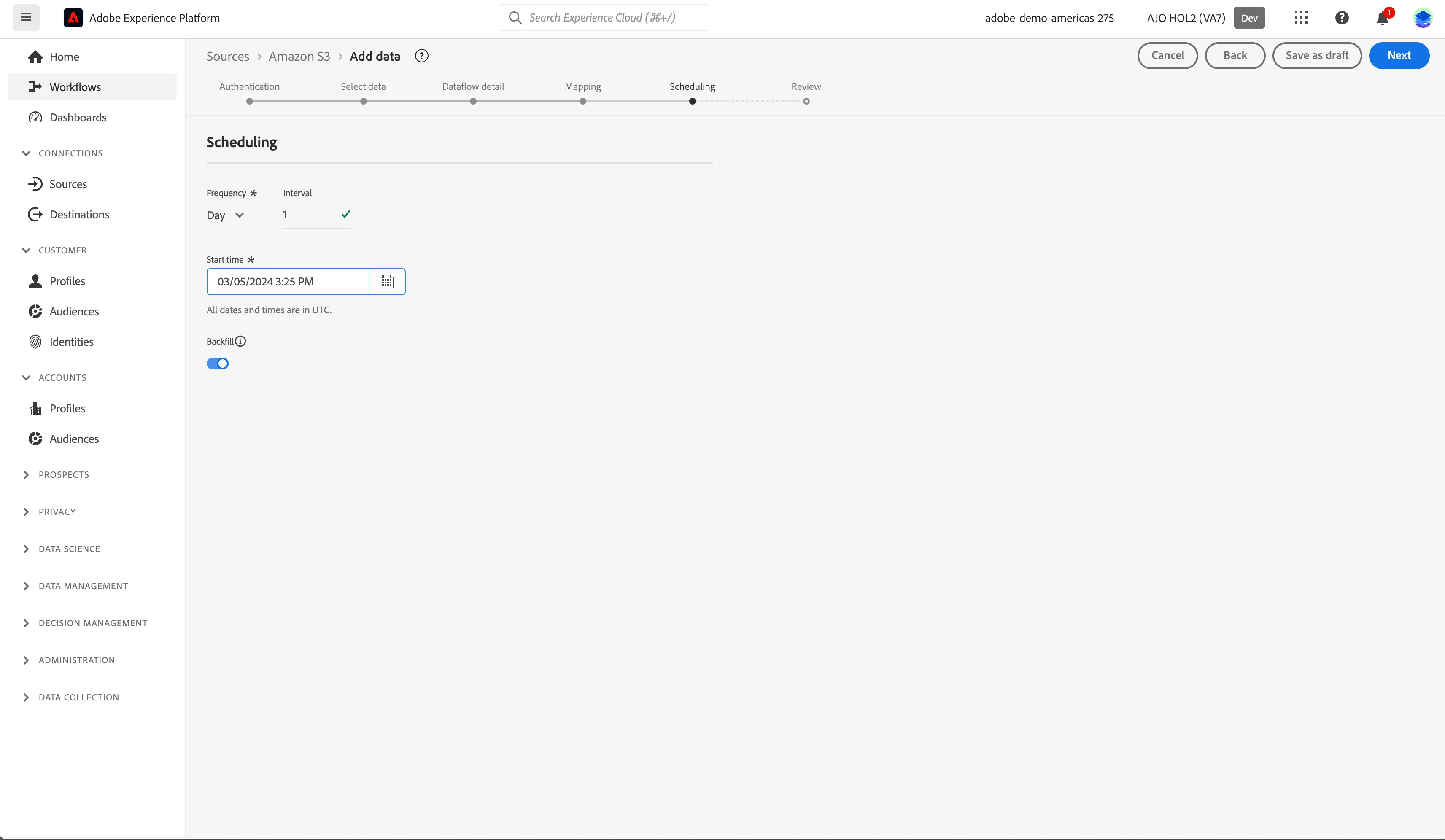Click the Accounts Audiences icon

pos(35,439)
